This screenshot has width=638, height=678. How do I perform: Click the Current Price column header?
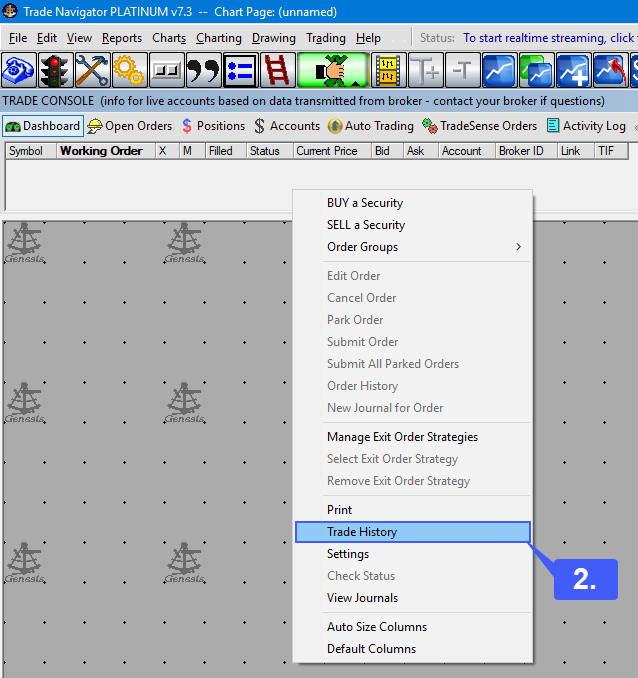pyautogui.click(x=332, y=151)
